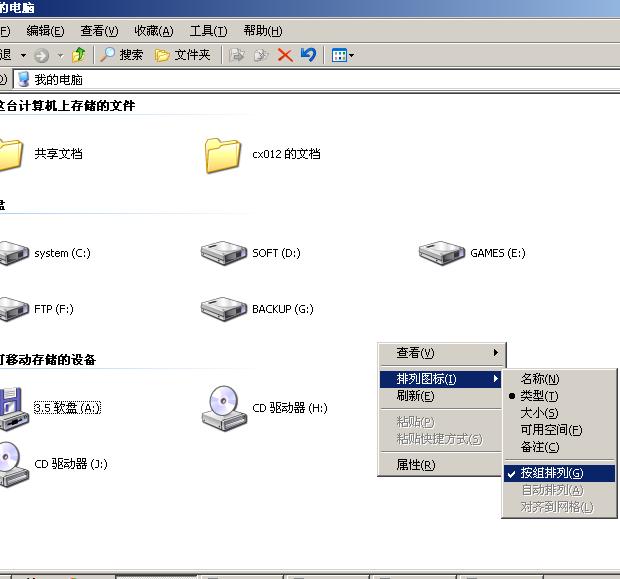Viewport: 620px width, 579px height.
Task: Open Search with the magnifier icon
Action: point(121,55)
